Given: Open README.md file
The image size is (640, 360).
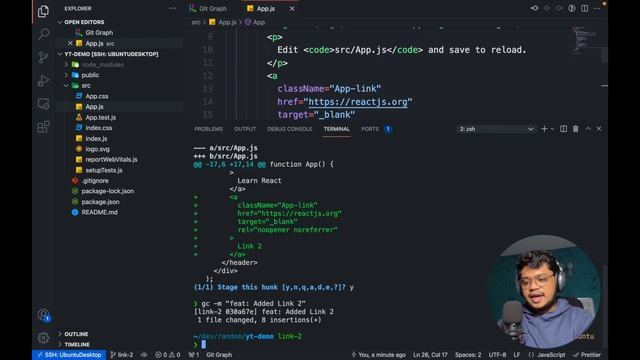Looking at the screenshot, I should [x=99, y=212].
